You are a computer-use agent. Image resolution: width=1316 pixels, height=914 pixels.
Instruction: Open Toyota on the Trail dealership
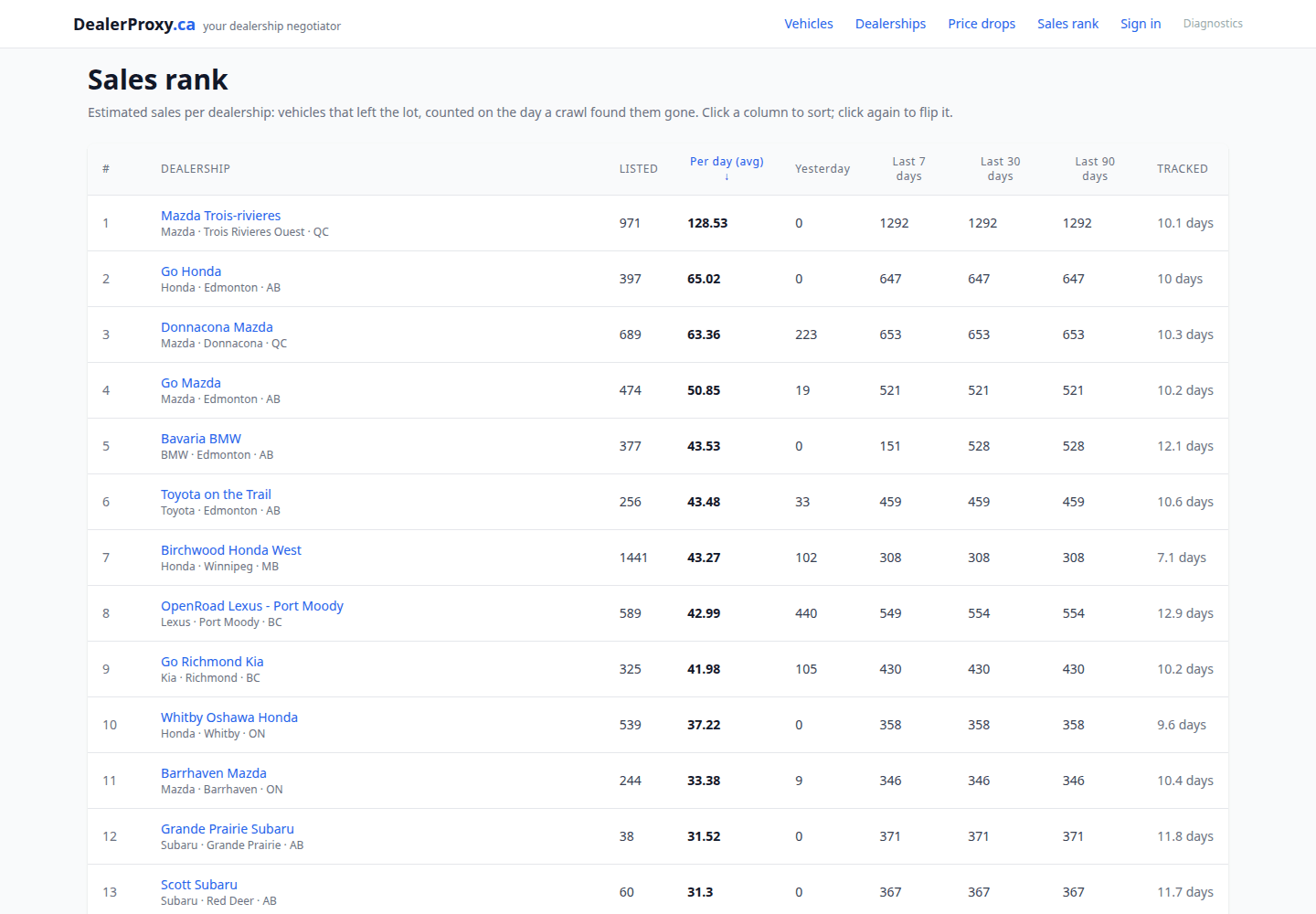tap(216, 494)
